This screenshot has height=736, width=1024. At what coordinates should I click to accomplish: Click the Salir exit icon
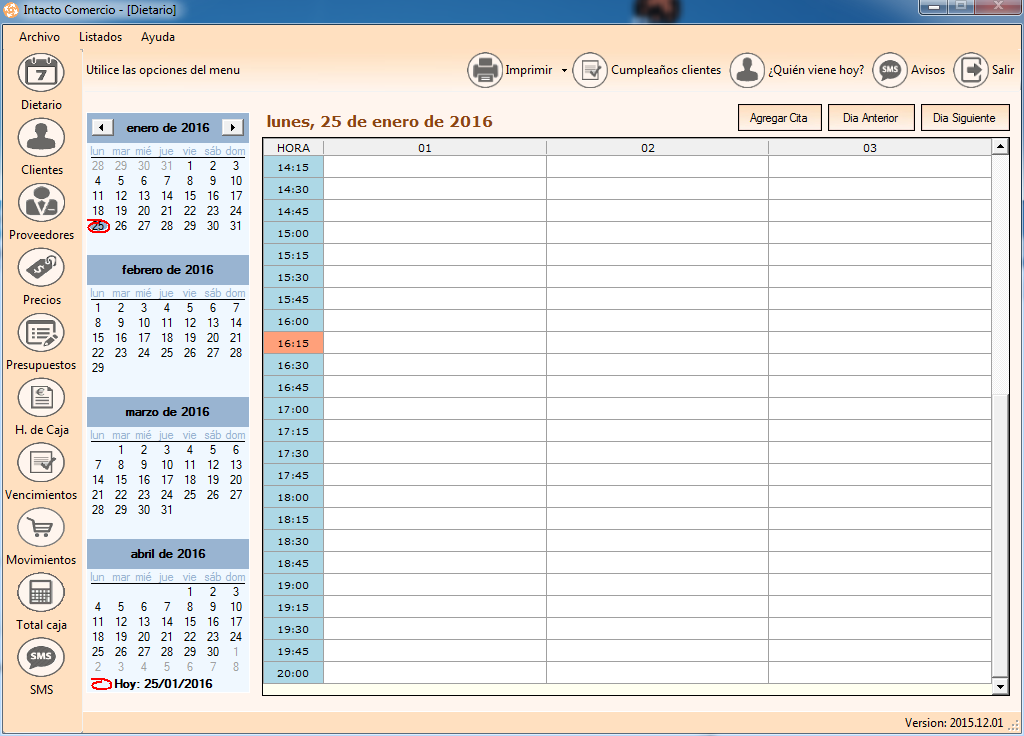click(971, 70)
